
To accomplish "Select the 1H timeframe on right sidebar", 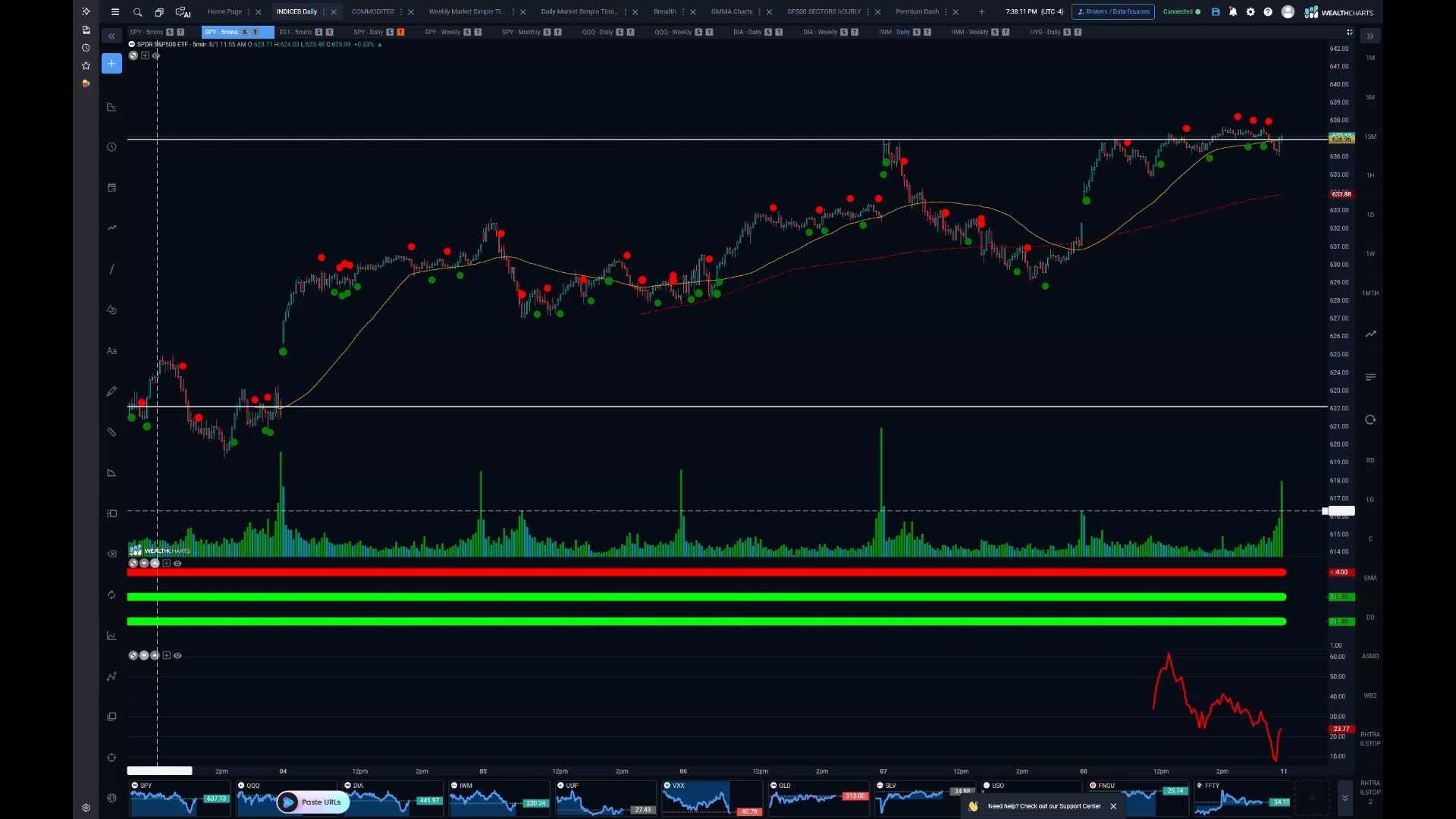I will [1370, 176].
